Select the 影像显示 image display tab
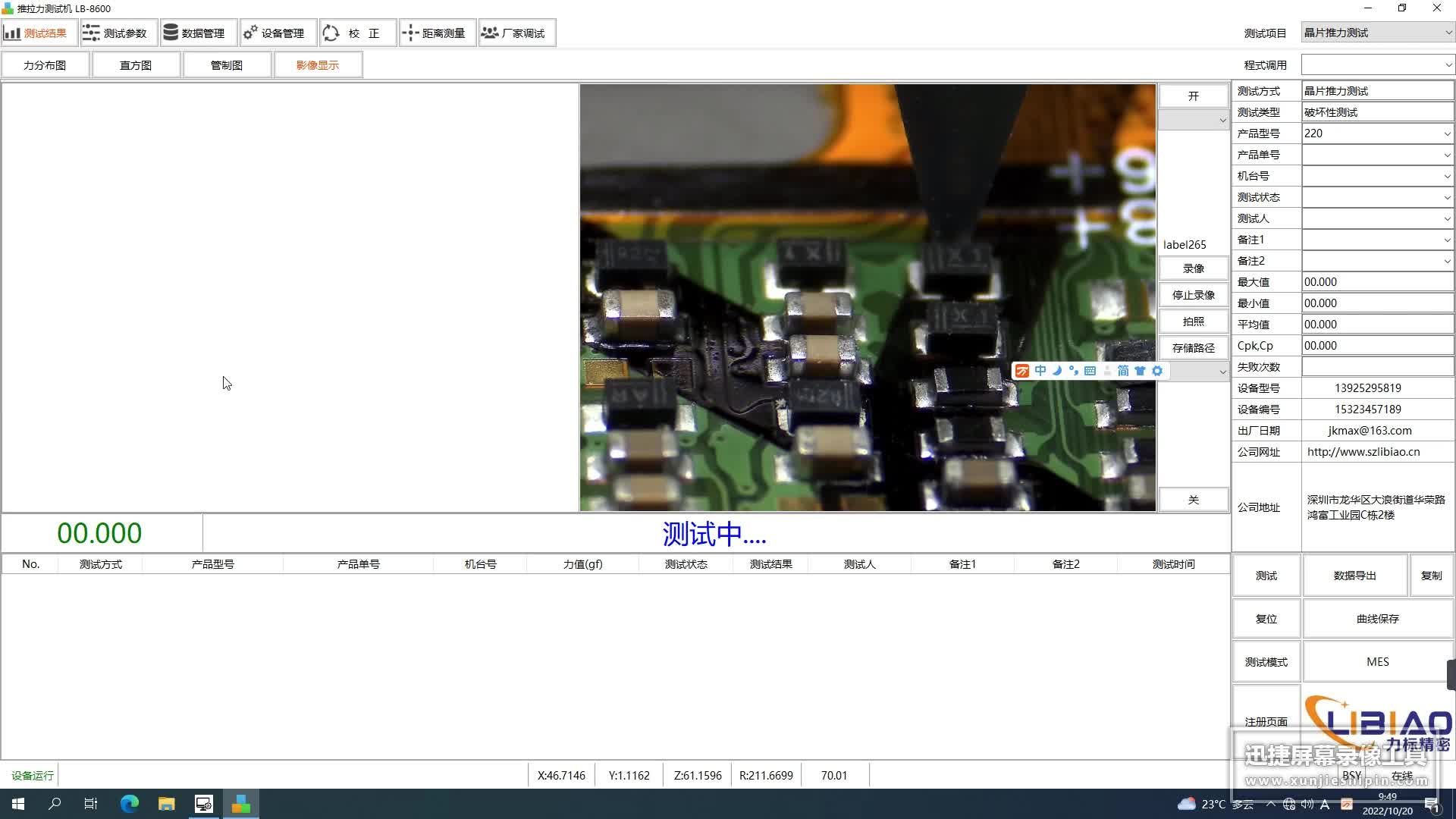Image resolution: width=1456 pixels, height=819 pixels. point(318,65)
